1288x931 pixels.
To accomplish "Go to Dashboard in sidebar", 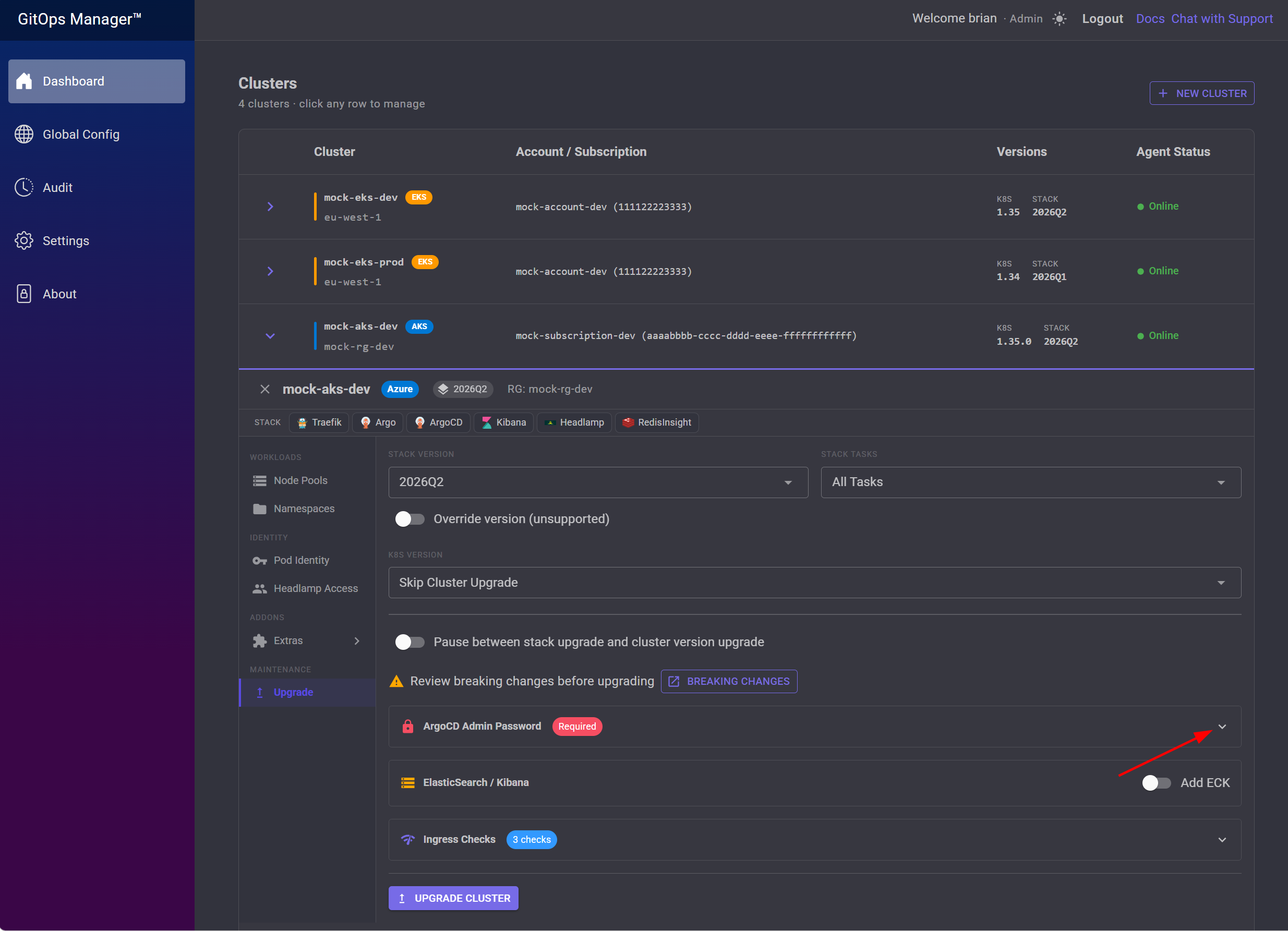I will pyautogui.click(x=97, y=81).
